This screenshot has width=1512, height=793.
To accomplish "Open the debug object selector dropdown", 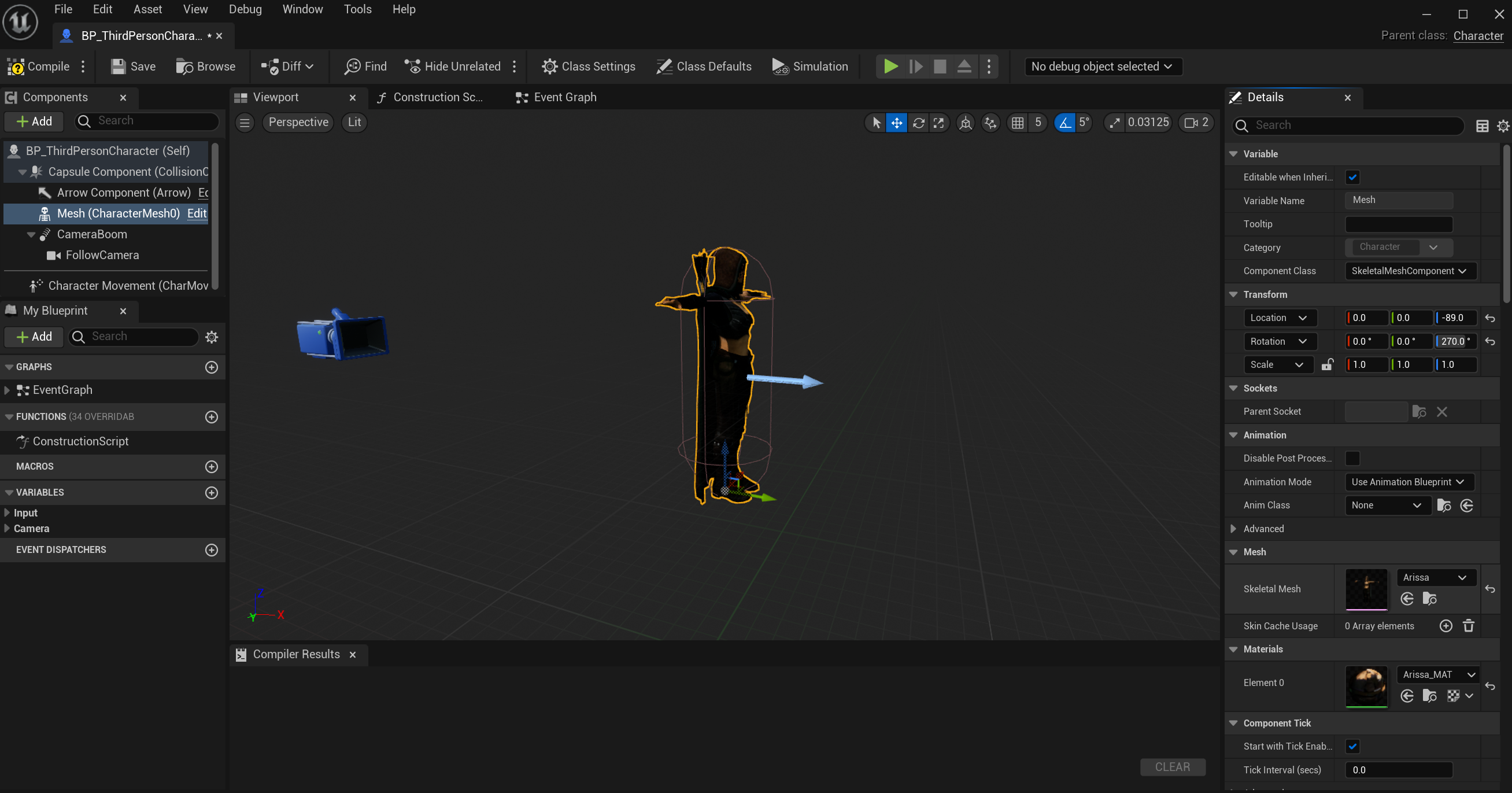I will tap(1102, 67).
